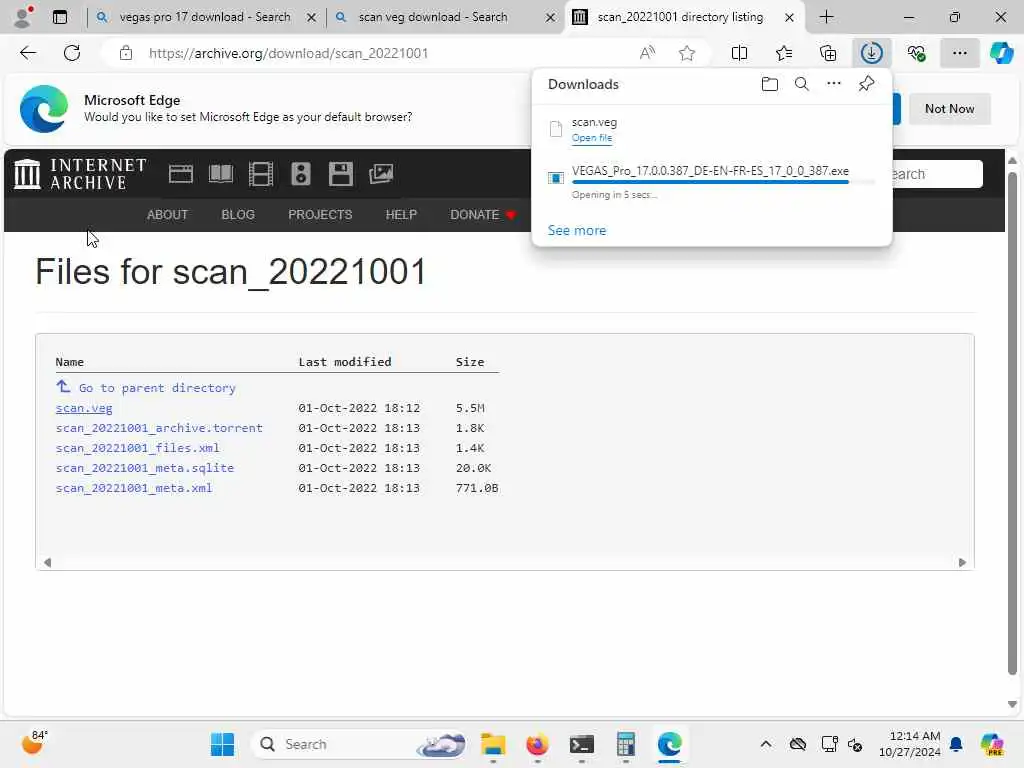The height and width of the screenshot is (768, 1024).
Task: Open split screen icon in toolbar
Action: (x=739, y=53)
